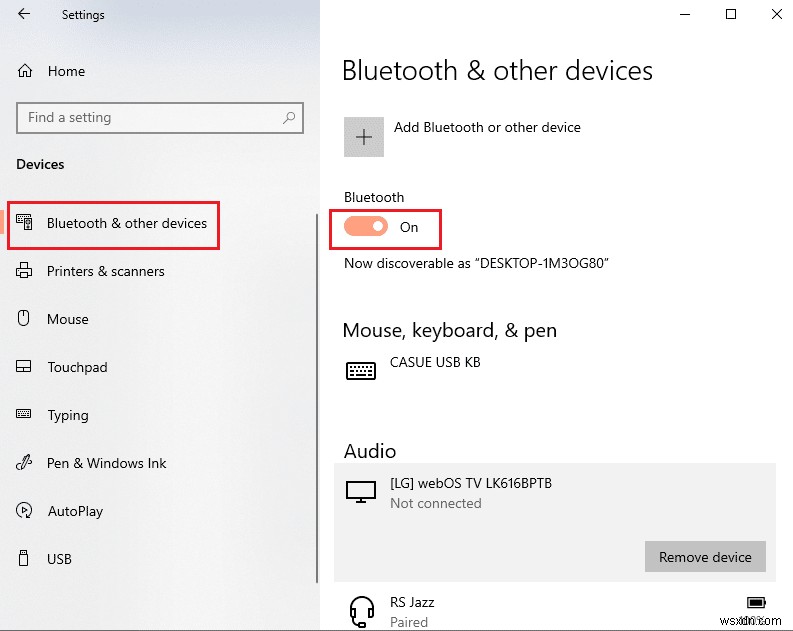Click the Touchpad icon in sidebar
The height and width of the screenshot is (631, 793).
coord(26,367)
